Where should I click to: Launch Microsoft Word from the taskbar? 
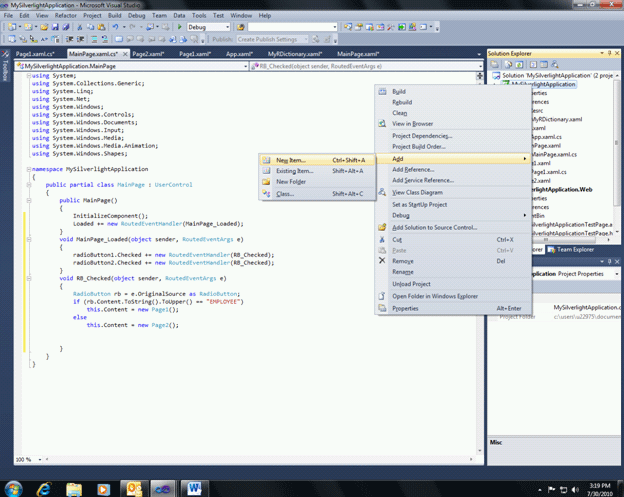pos(193,487)
